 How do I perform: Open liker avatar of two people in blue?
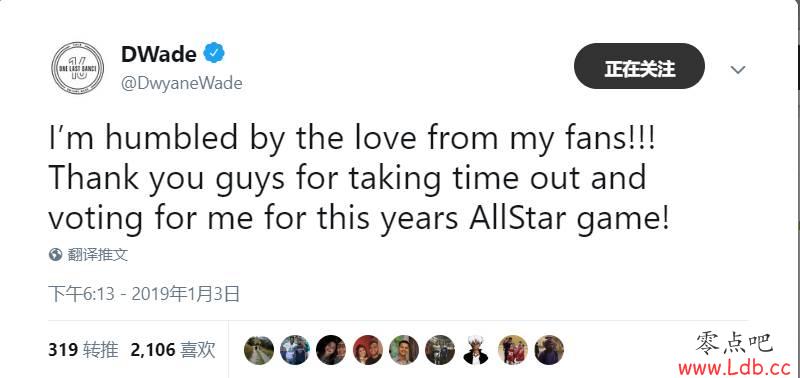(x=295, y=350)
